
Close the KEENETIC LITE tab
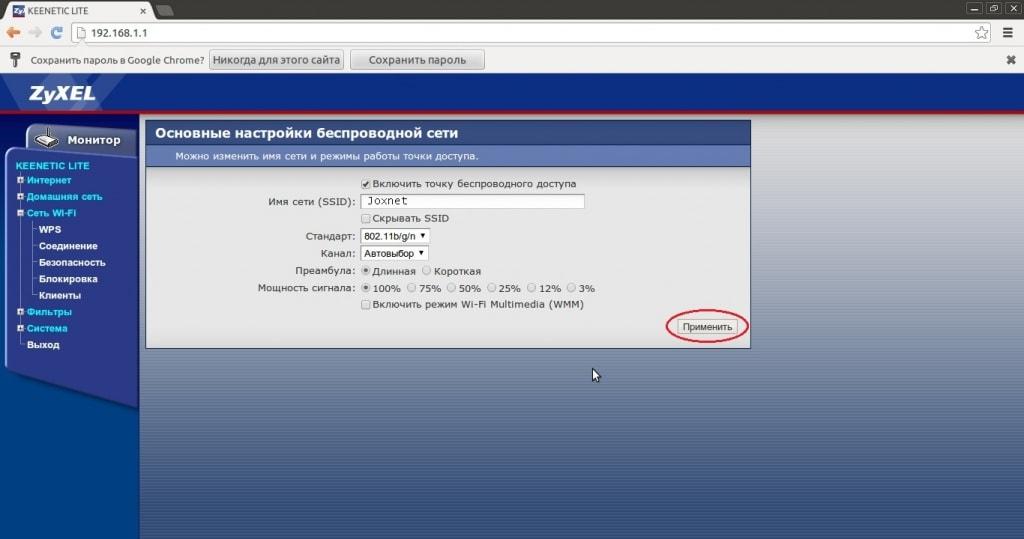143,11
